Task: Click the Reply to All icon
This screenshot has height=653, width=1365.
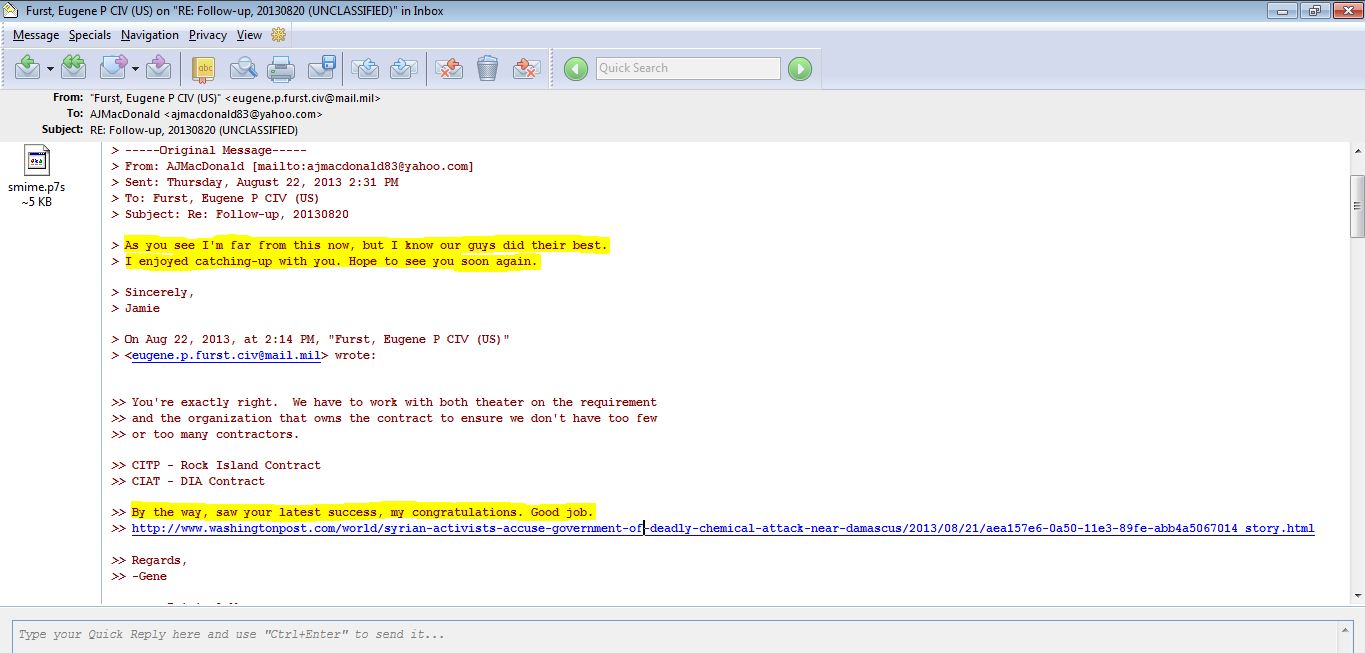Action: 73,68
